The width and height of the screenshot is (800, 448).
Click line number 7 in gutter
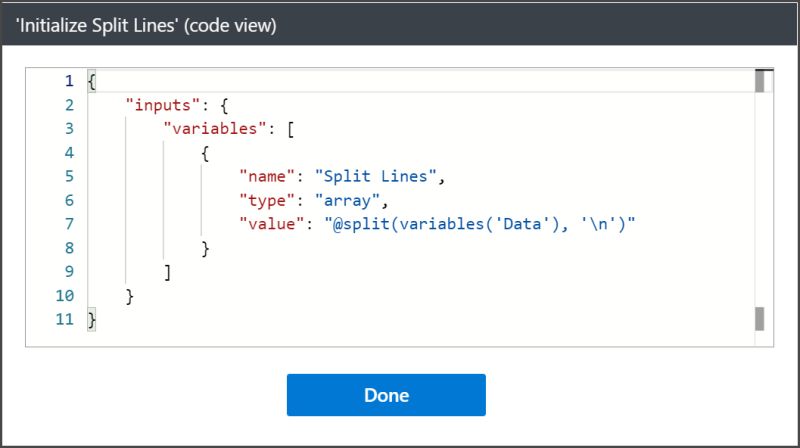point(69,224)
